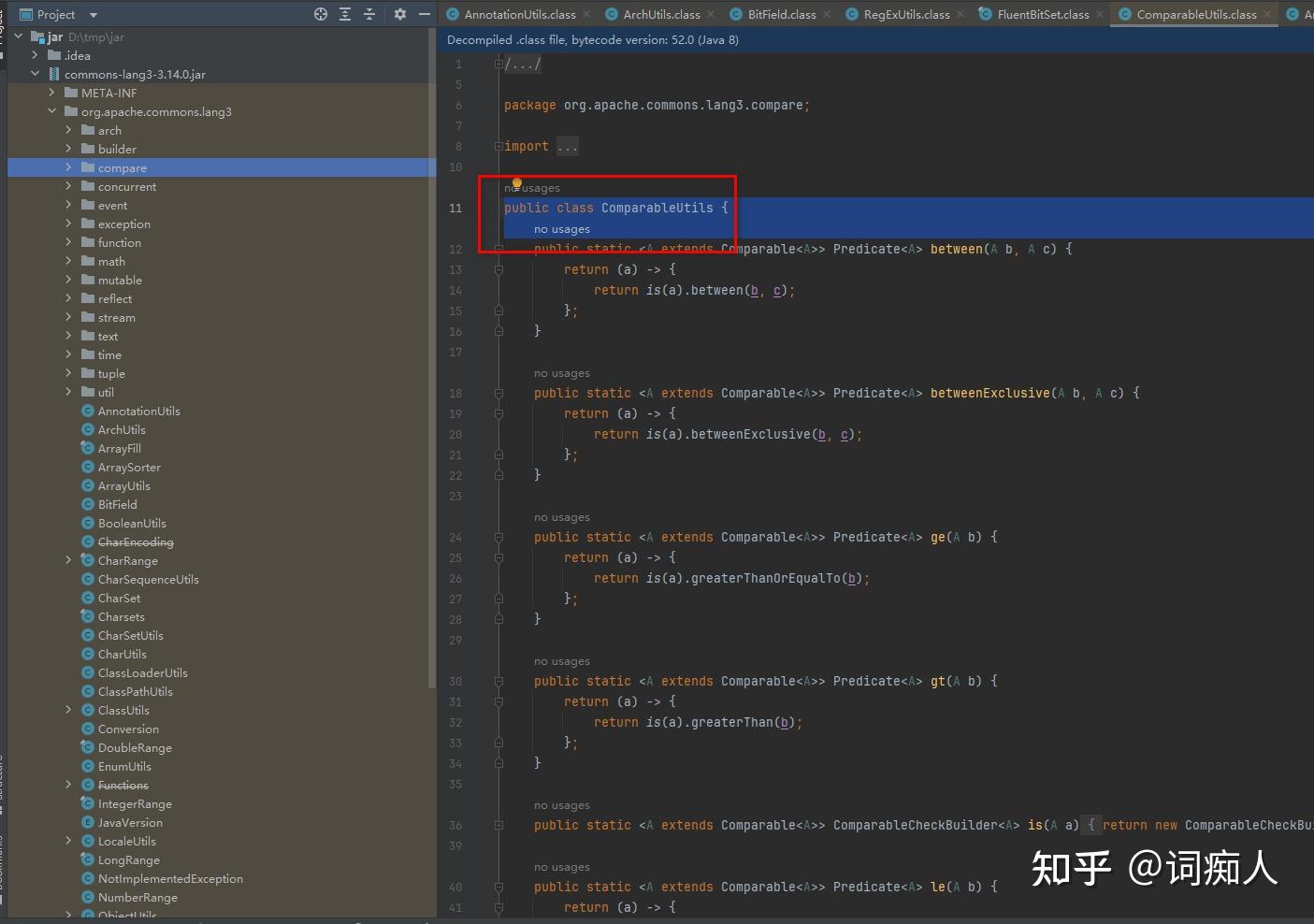Click the folded import ellipsis to expand imports

pyautogui.click(x=567, y=146)
